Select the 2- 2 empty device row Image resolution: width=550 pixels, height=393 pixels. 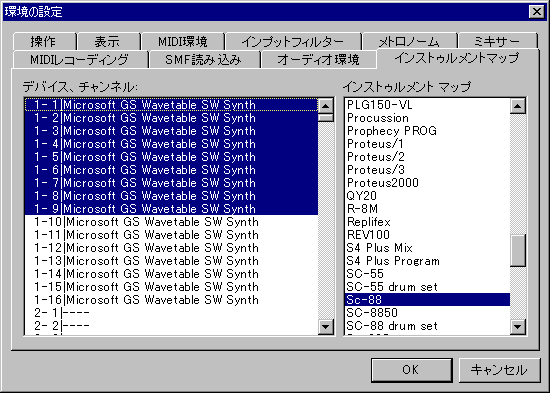tap(172, 326)
